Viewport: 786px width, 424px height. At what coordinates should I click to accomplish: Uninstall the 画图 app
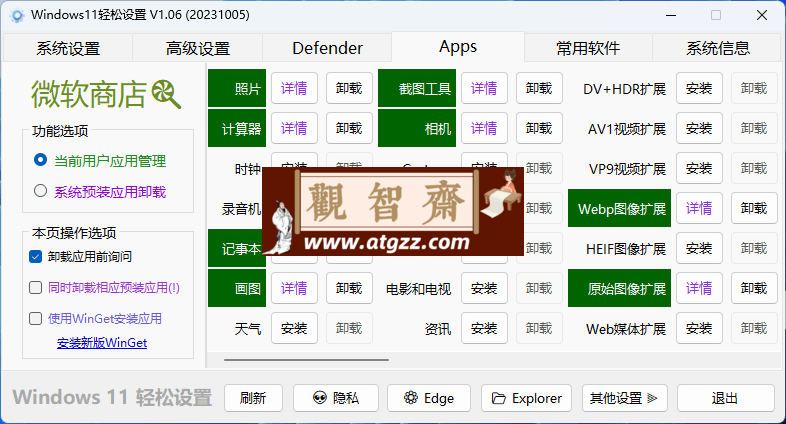click(349, 288)
